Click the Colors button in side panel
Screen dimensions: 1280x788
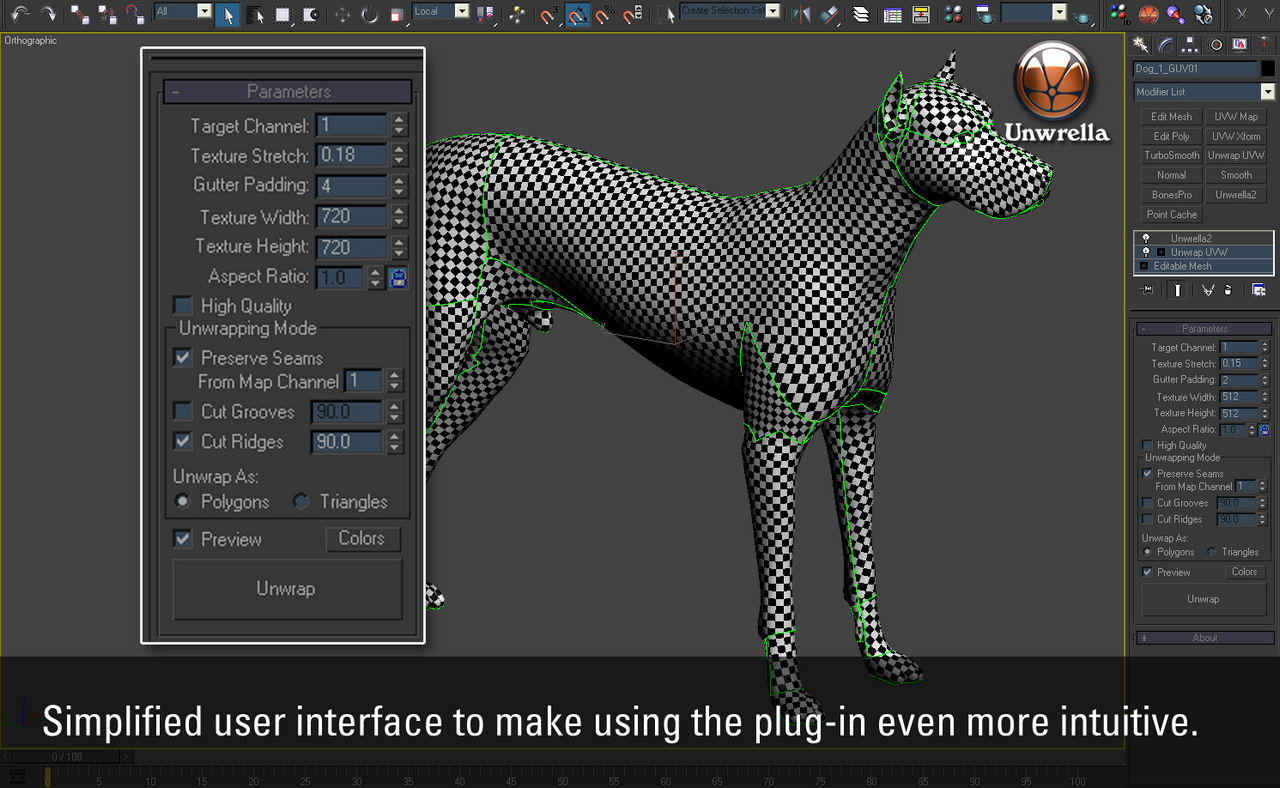coord(1244,572)
